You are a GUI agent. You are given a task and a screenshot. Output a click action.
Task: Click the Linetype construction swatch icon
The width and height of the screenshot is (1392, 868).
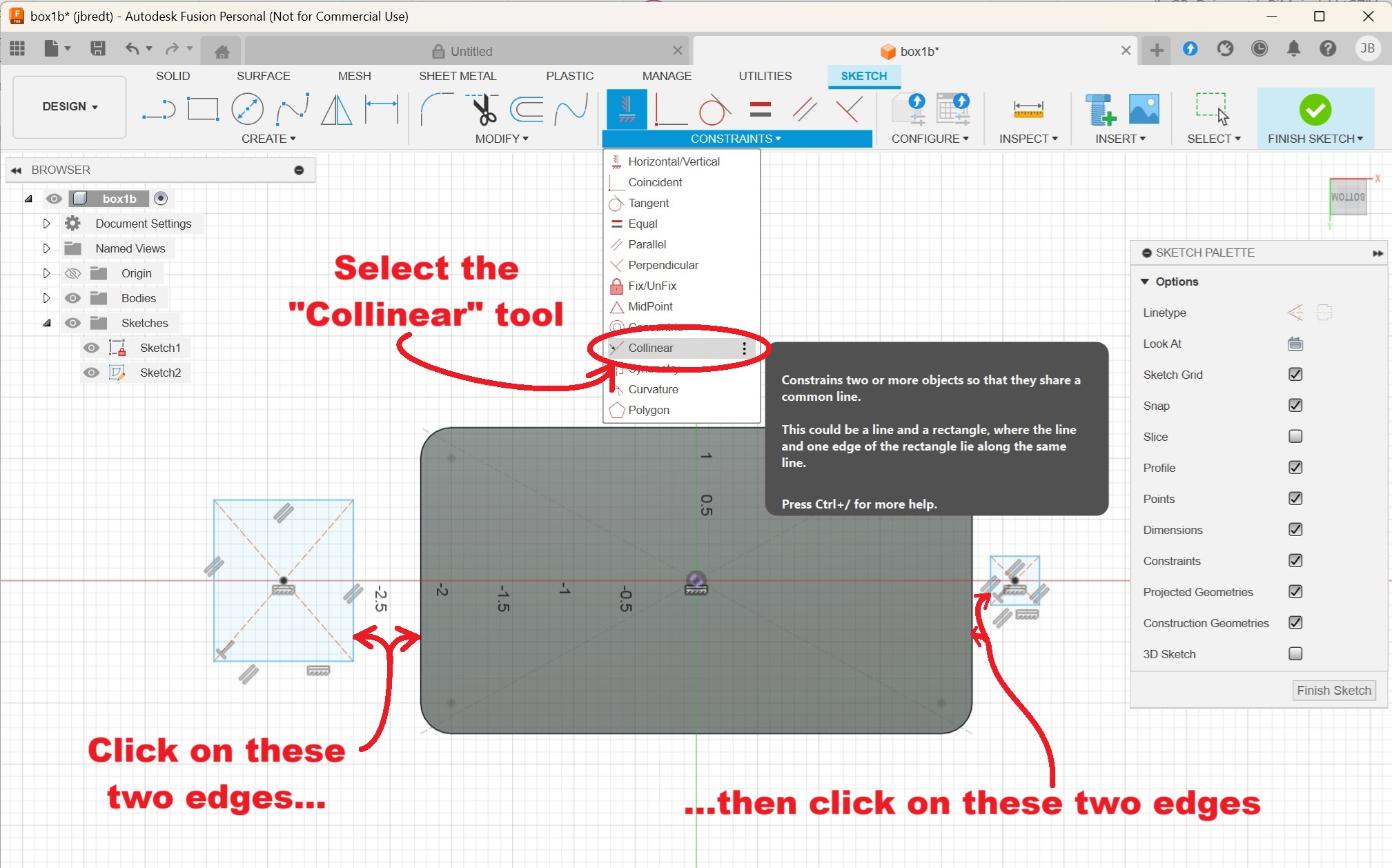1295,313
